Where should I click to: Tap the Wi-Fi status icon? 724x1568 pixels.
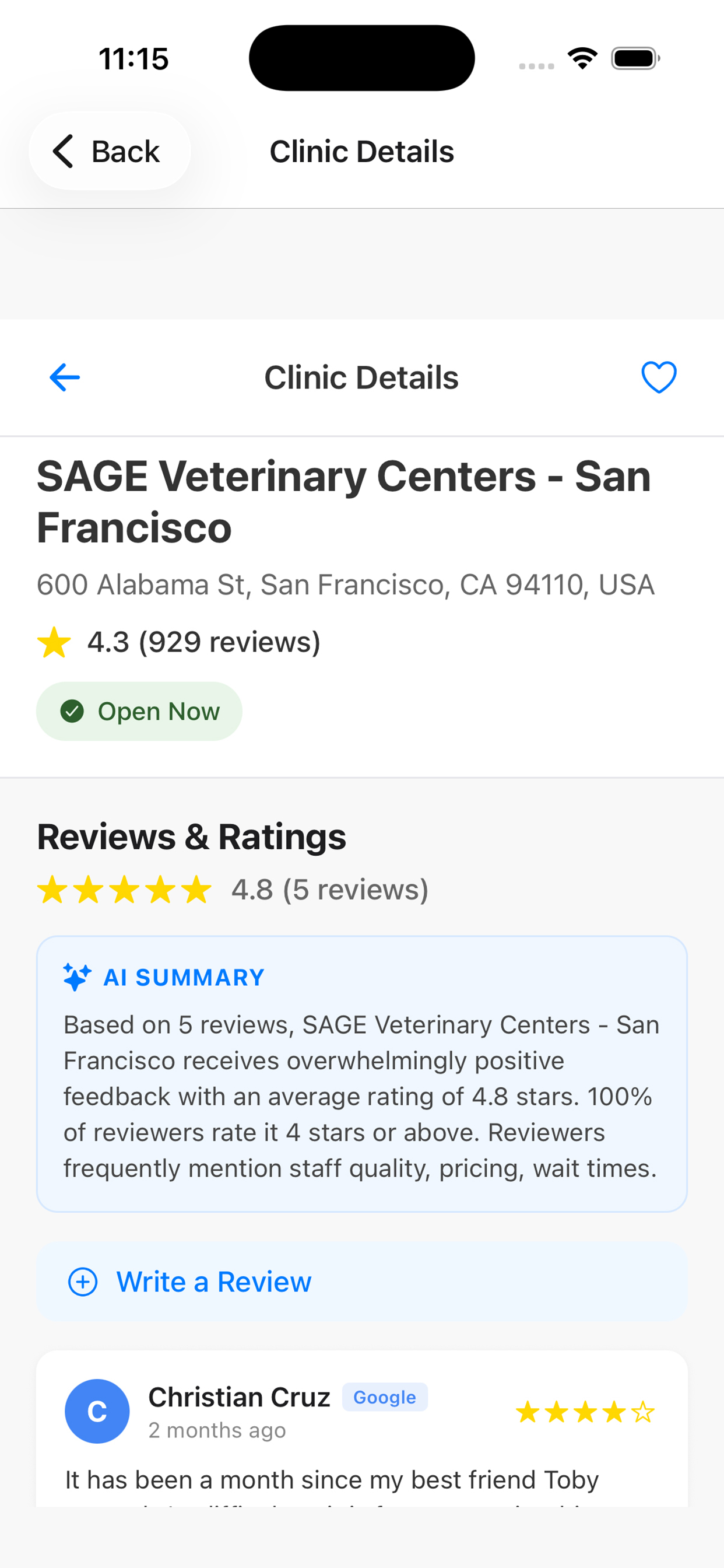pos(582,58)
